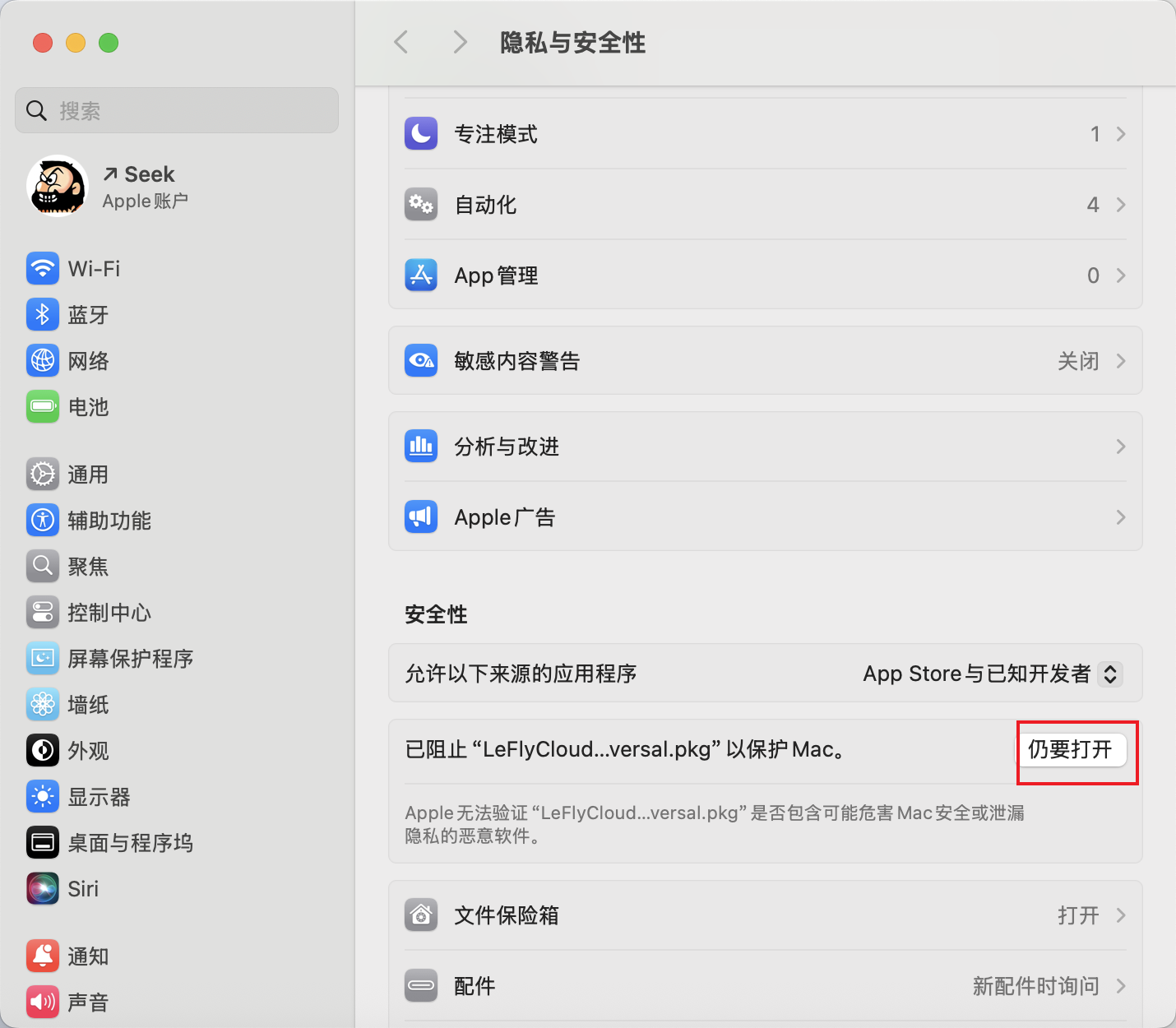The width and height of the screenshot is (1176, 1028).
Task: Expand 敏感内容警告 row chevron
Action: pos(1121,361)
